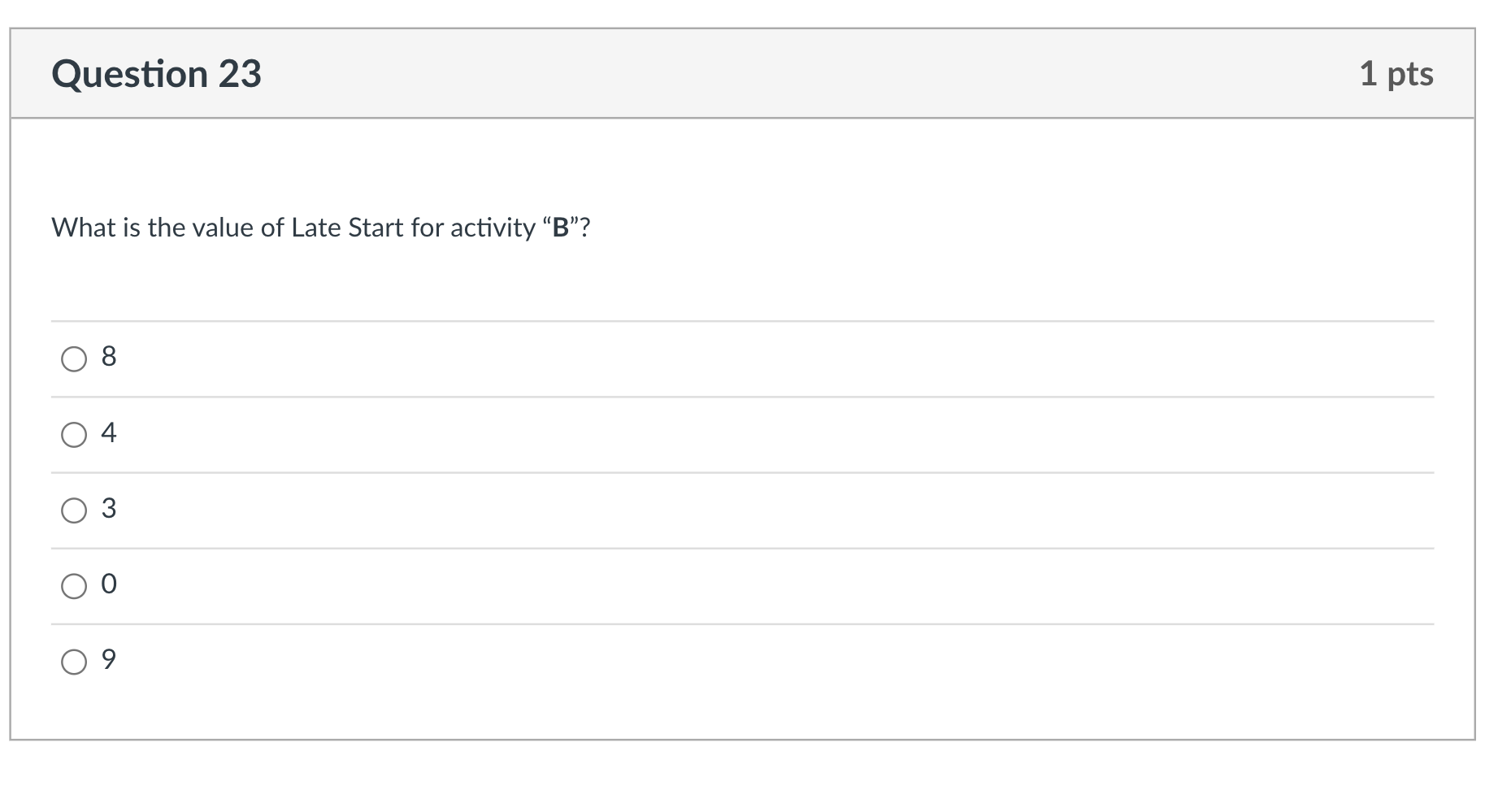Click the question prompt text
1498x812 pixels.
[x=321, y=228]
